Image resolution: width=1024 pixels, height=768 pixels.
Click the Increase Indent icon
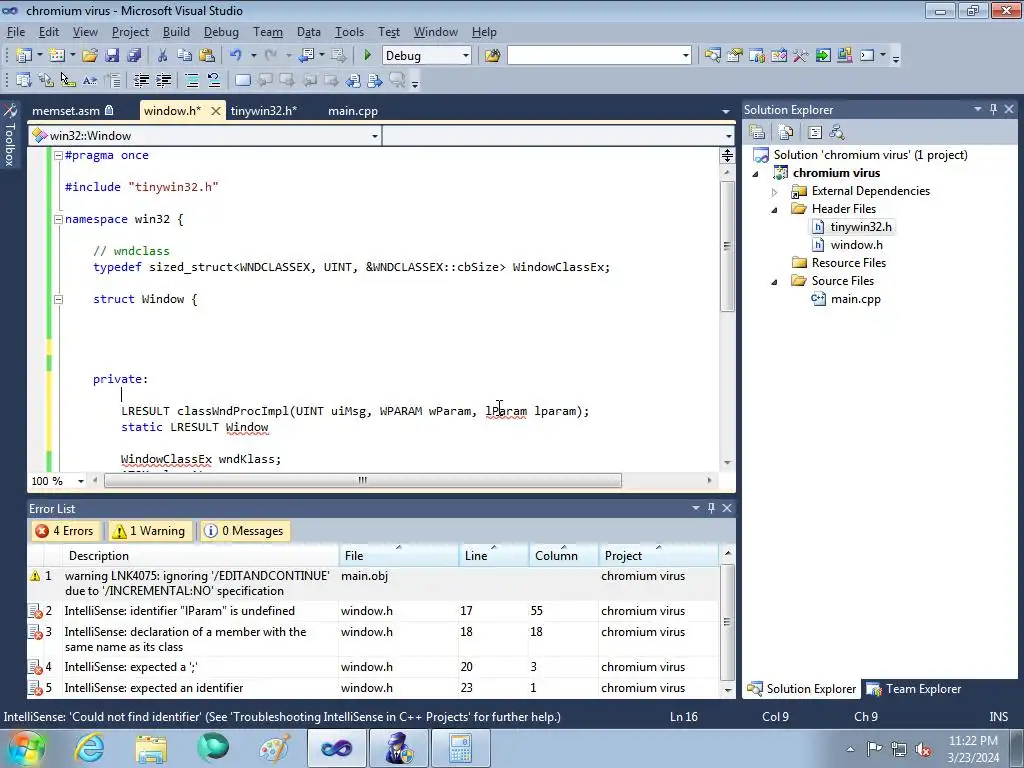point(163,80)
